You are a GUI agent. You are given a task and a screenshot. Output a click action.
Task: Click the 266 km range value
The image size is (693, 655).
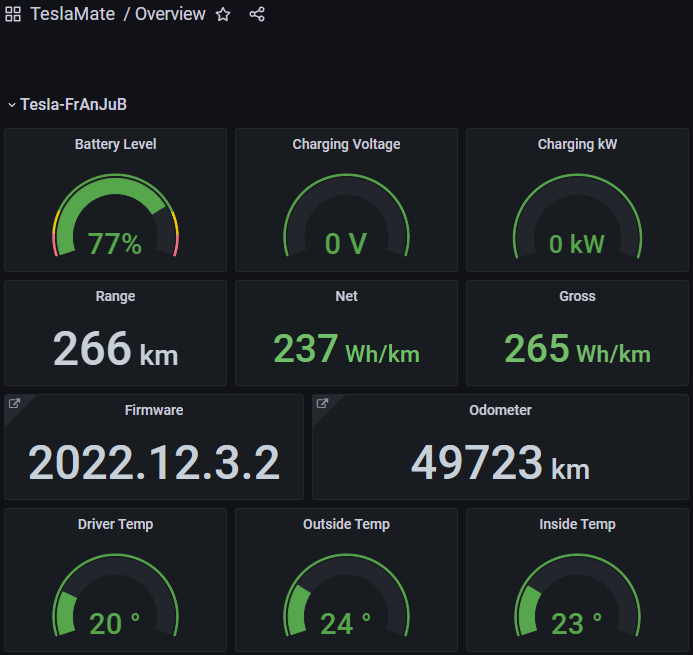[x=115, y=349]
